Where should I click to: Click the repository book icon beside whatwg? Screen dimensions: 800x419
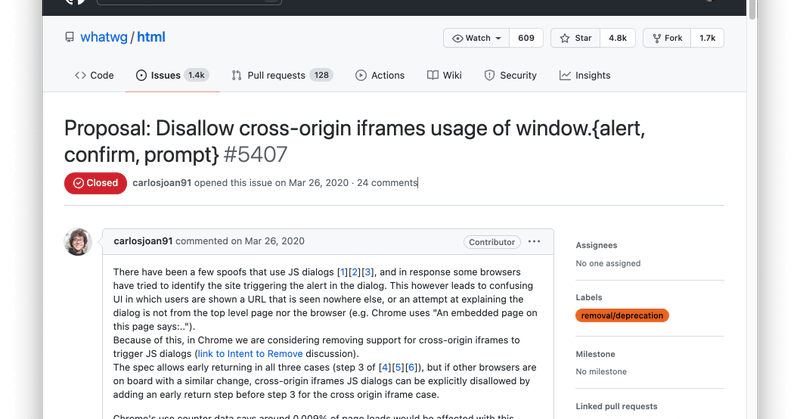69,37
